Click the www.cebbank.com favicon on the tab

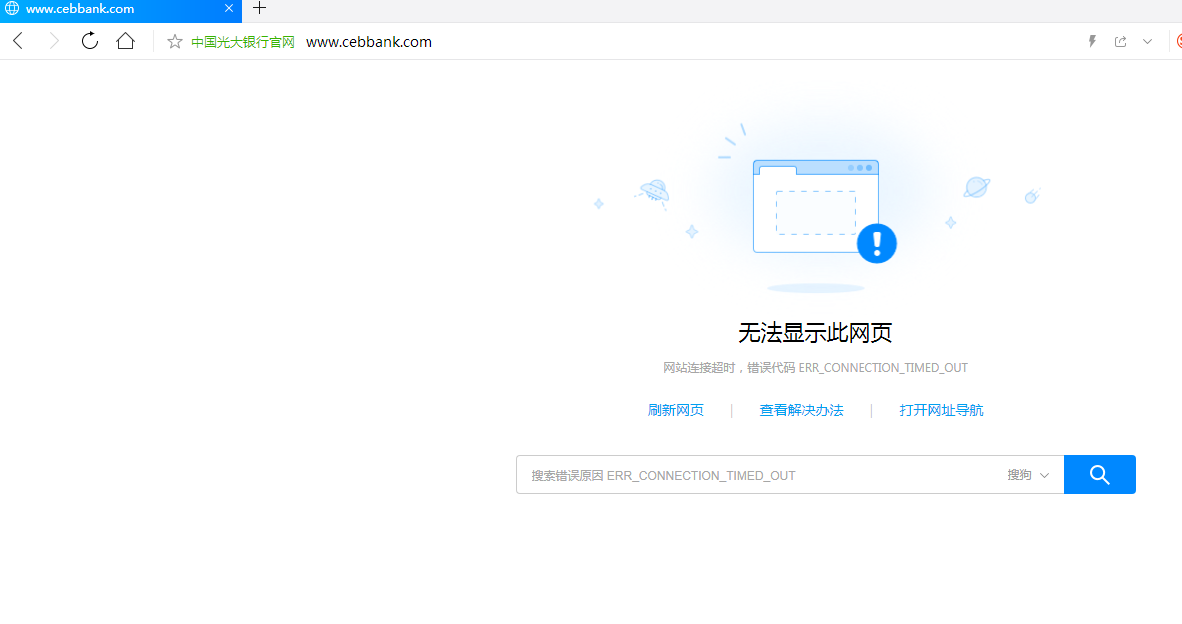11,9
